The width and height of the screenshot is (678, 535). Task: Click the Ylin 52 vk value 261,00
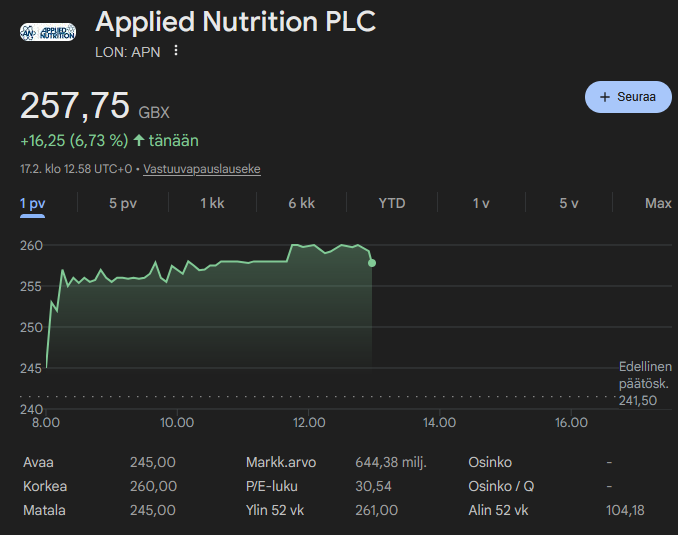click(376, 510)
